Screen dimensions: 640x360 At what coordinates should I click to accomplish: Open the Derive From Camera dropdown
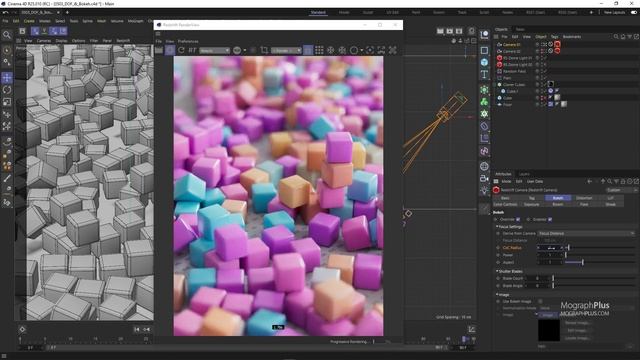(x=586, y=233)
